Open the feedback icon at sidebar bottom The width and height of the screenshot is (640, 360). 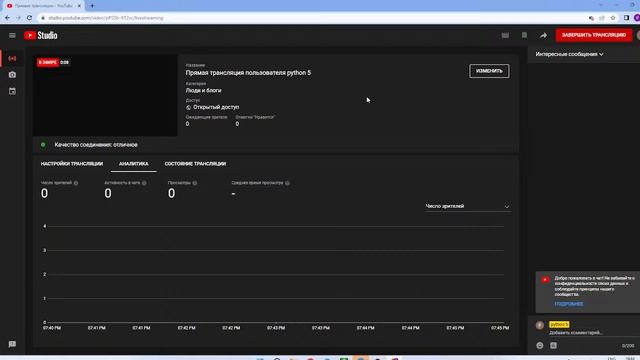(x=12, y=344)
